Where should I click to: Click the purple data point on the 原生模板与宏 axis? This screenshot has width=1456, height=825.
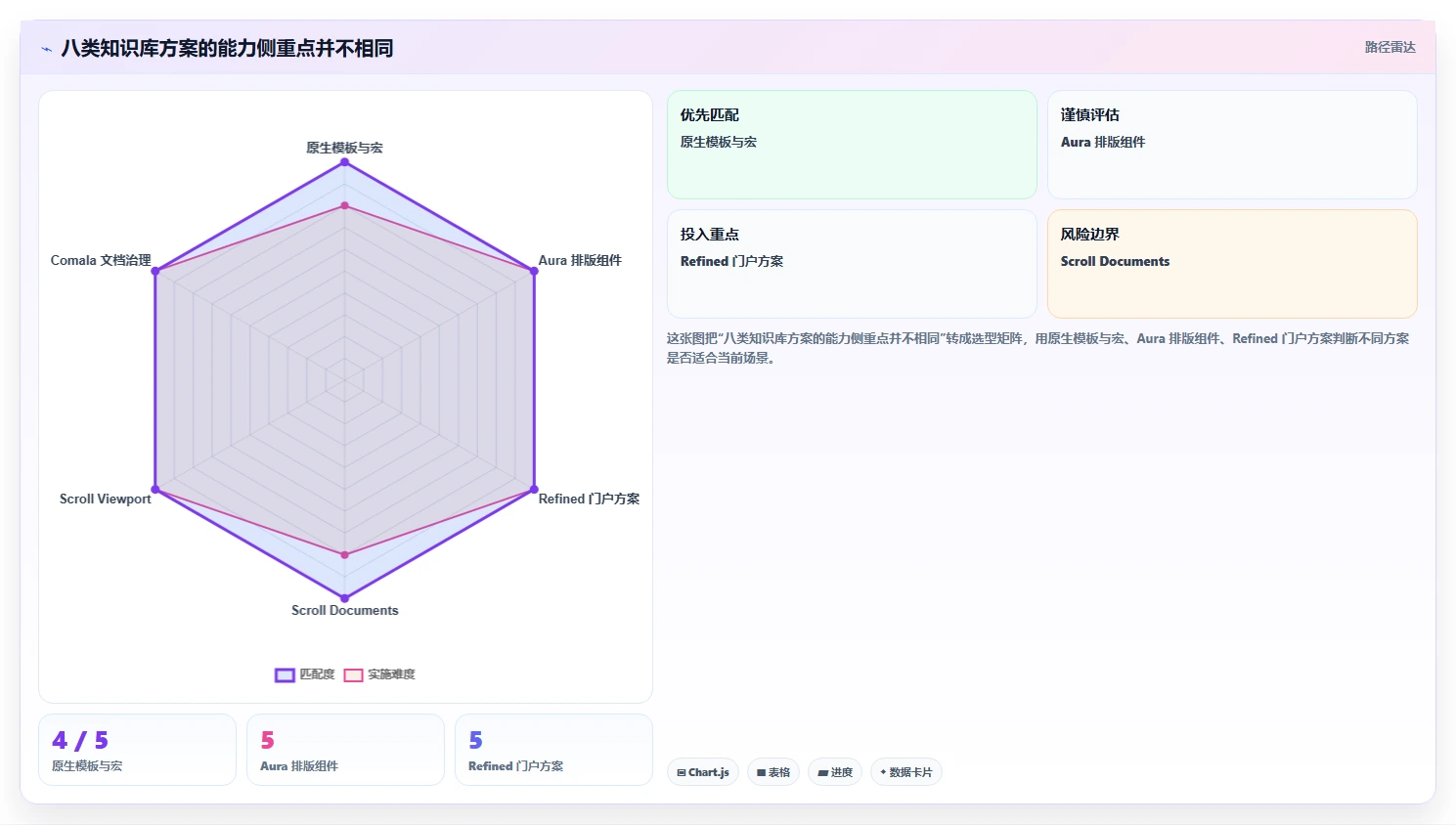pos(344,162)
